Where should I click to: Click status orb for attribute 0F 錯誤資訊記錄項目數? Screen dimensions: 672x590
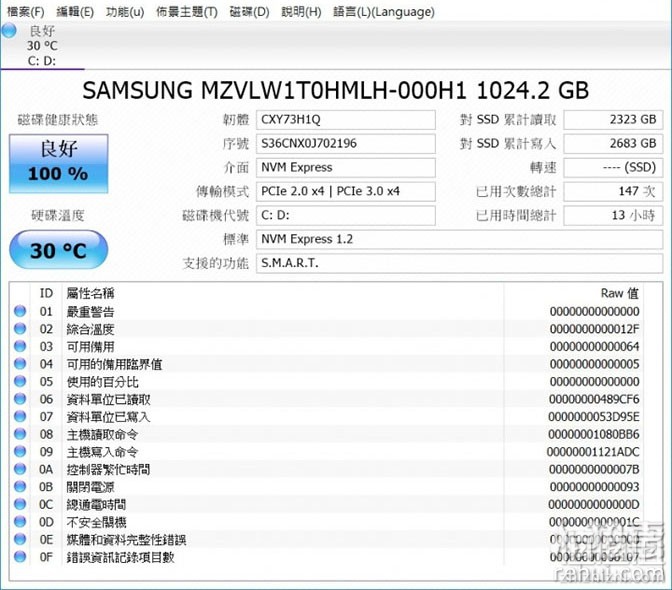pos(20,557)
